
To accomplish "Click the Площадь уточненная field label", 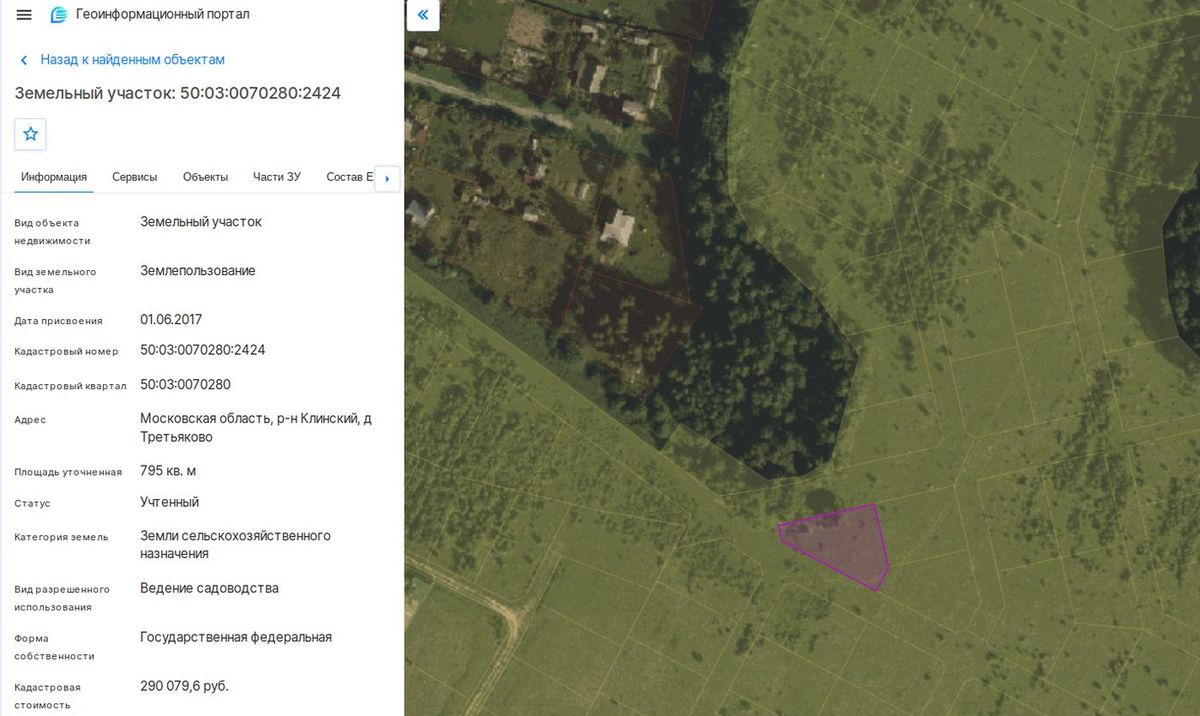I will [x=68, y=472].
